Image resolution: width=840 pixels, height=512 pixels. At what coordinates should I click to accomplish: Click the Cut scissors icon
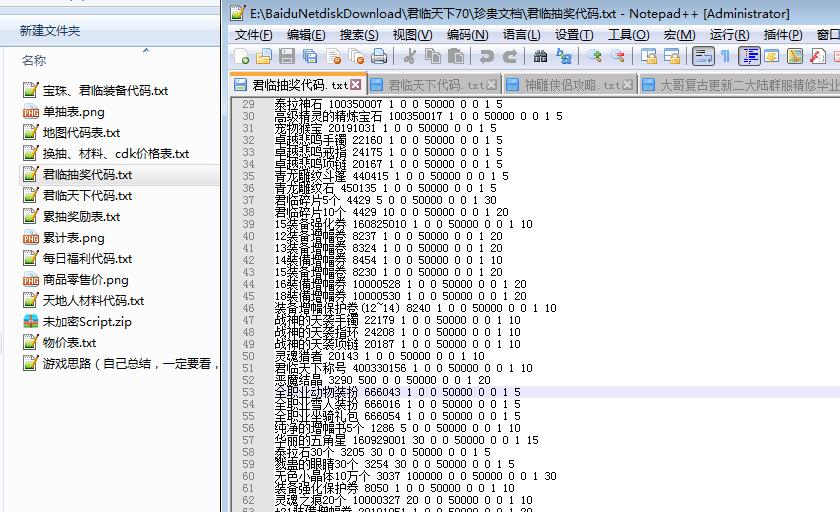click(410, 57)
